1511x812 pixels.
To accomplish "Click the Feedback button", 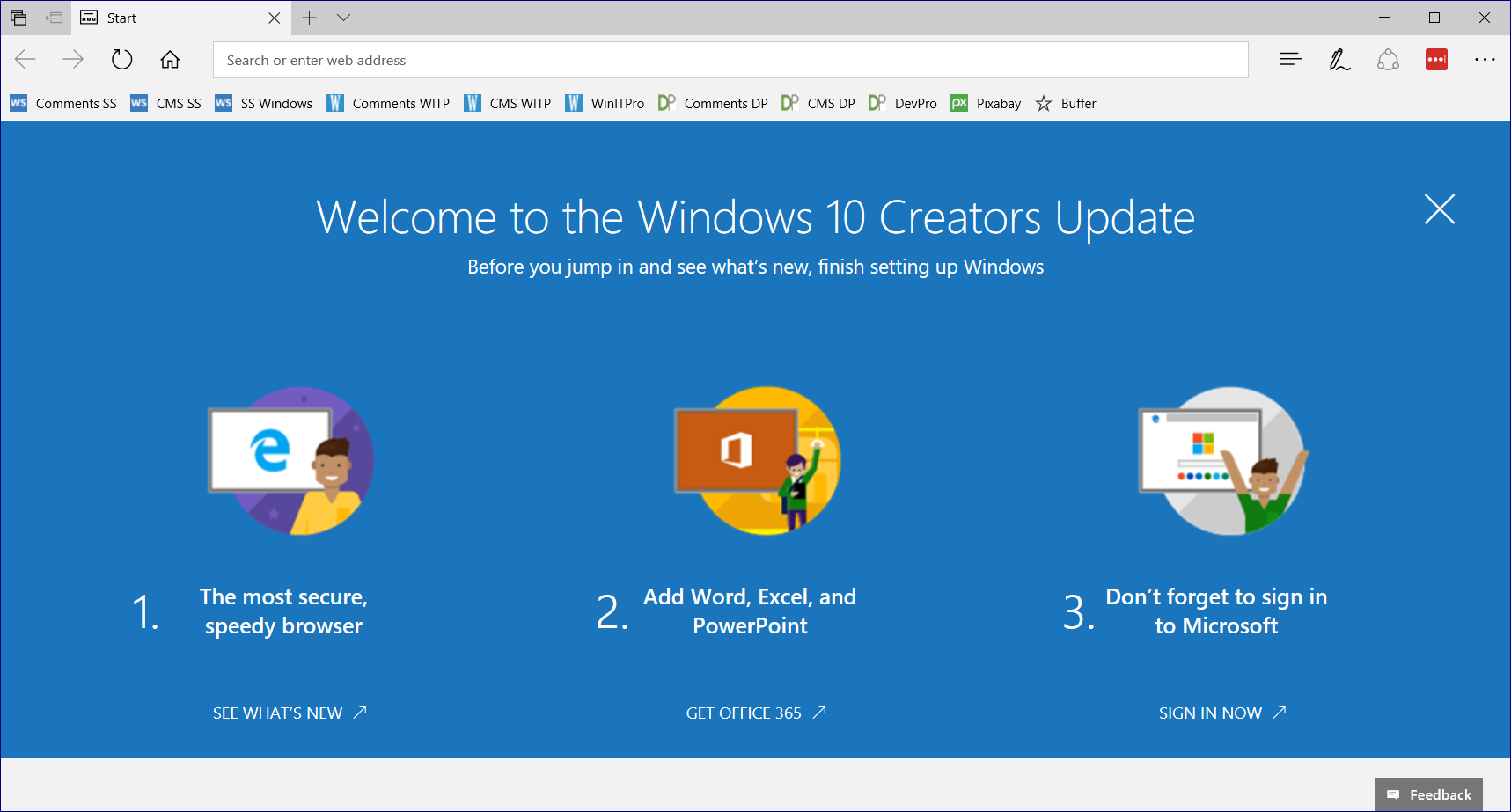I will (1428, 794).
